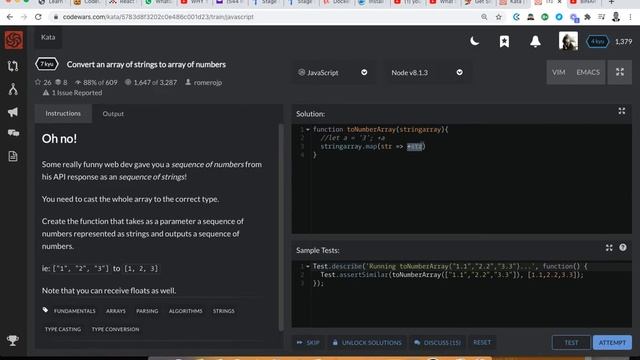Click the ATTEMPT button
This screenshot has width=640, height=360.
pos(612,342)
